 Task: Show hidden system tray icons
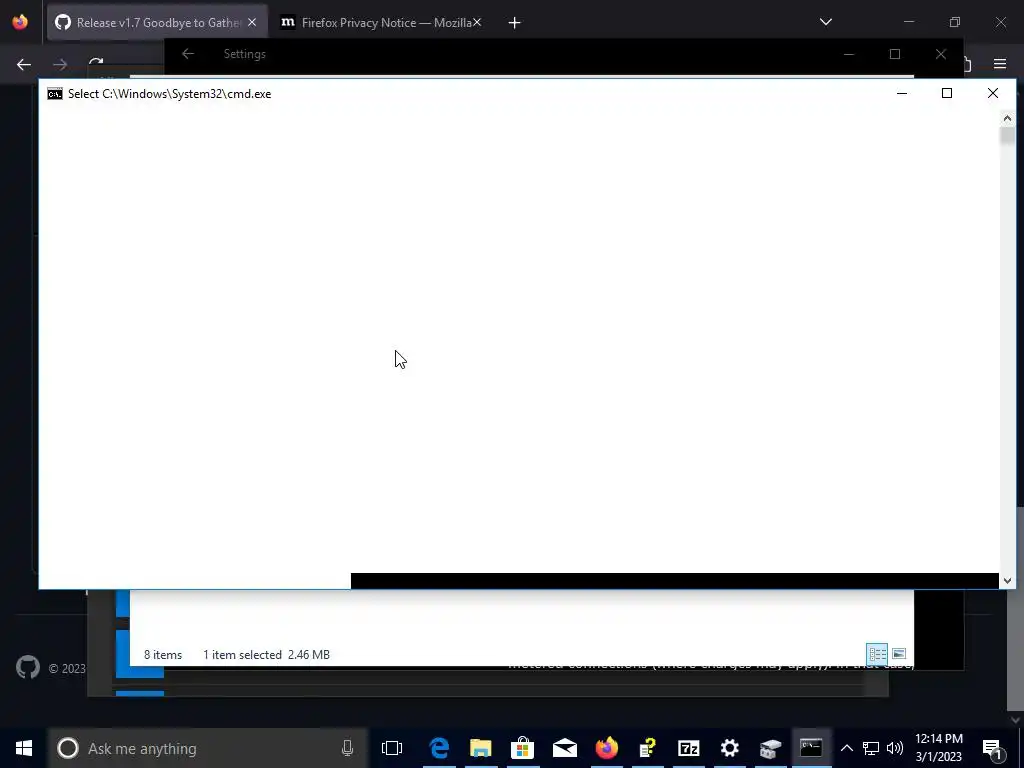[846, 748]
